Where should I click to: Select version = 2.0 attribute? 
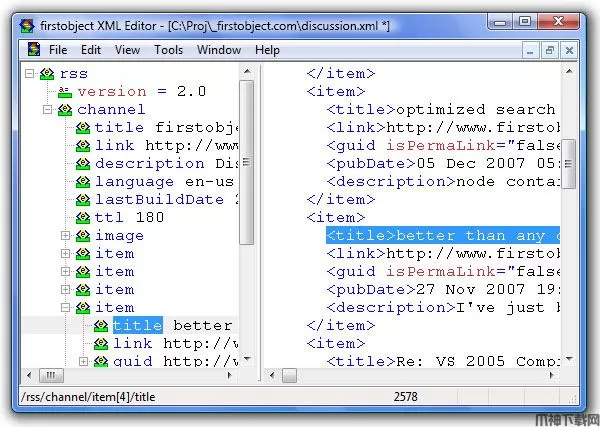(142, 91)
